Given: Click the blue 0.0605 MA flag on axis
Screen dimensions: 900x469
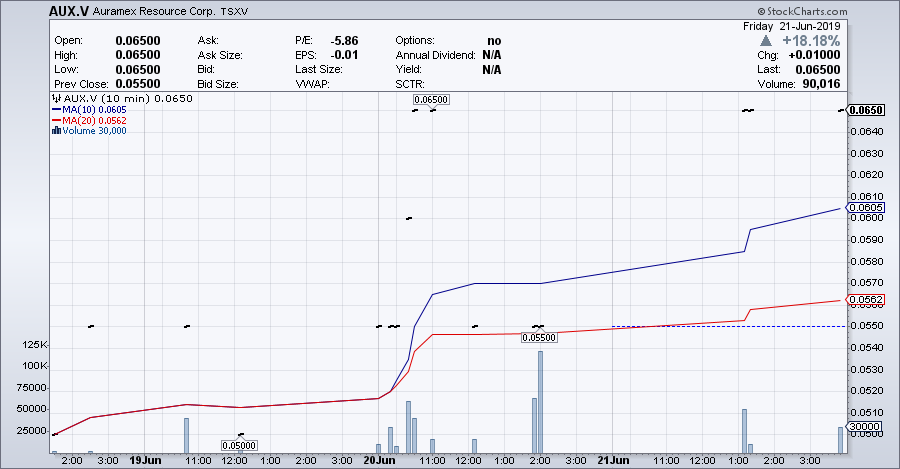Looking at the screenshot, I should [x=866, y=207].
